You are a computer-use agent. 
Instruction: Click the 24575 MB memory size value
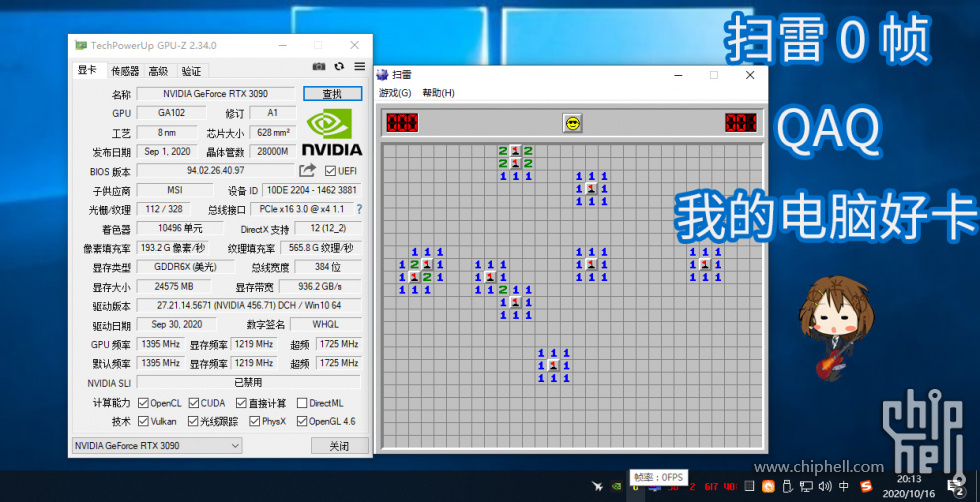click(174, 286)
